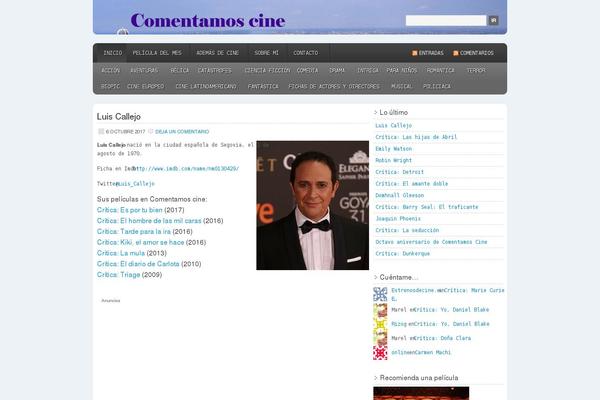Open Crítica: Triage
Image resolution: width=600 pixels, height=400 pixels.
tap(118, 274)
